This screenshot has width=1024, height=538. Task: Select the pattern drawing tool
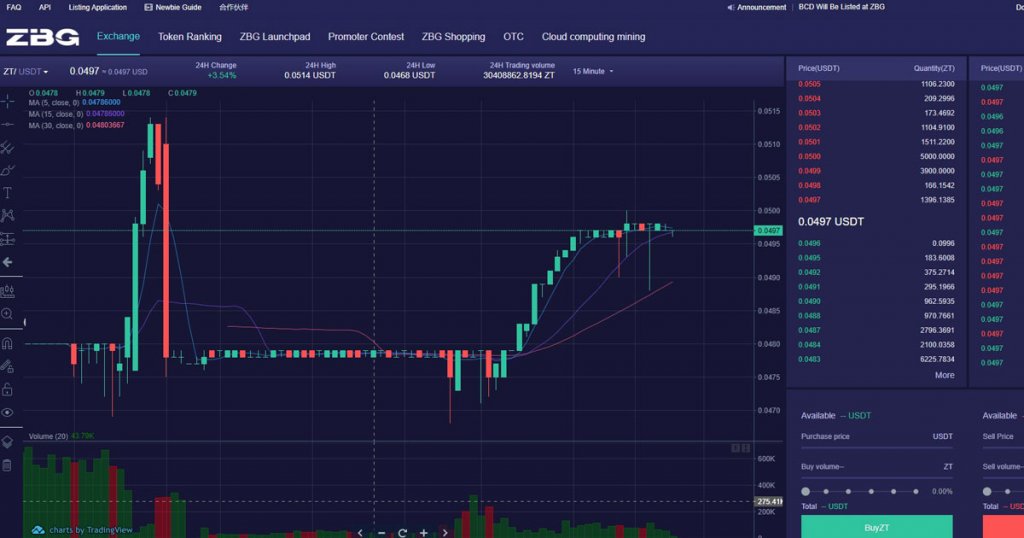click(x=7, y=215)
